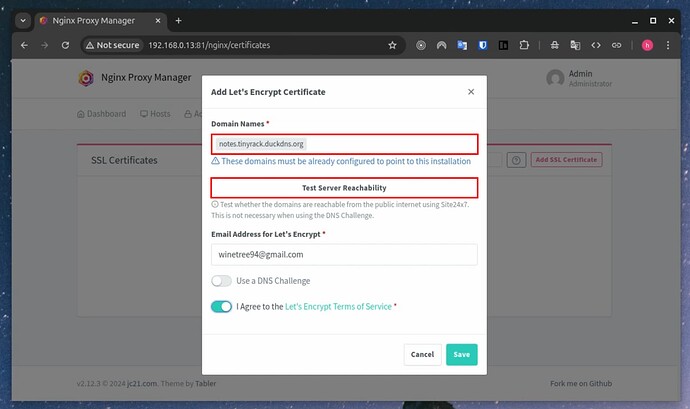Open the Fork me on Github link

[581, 383]
